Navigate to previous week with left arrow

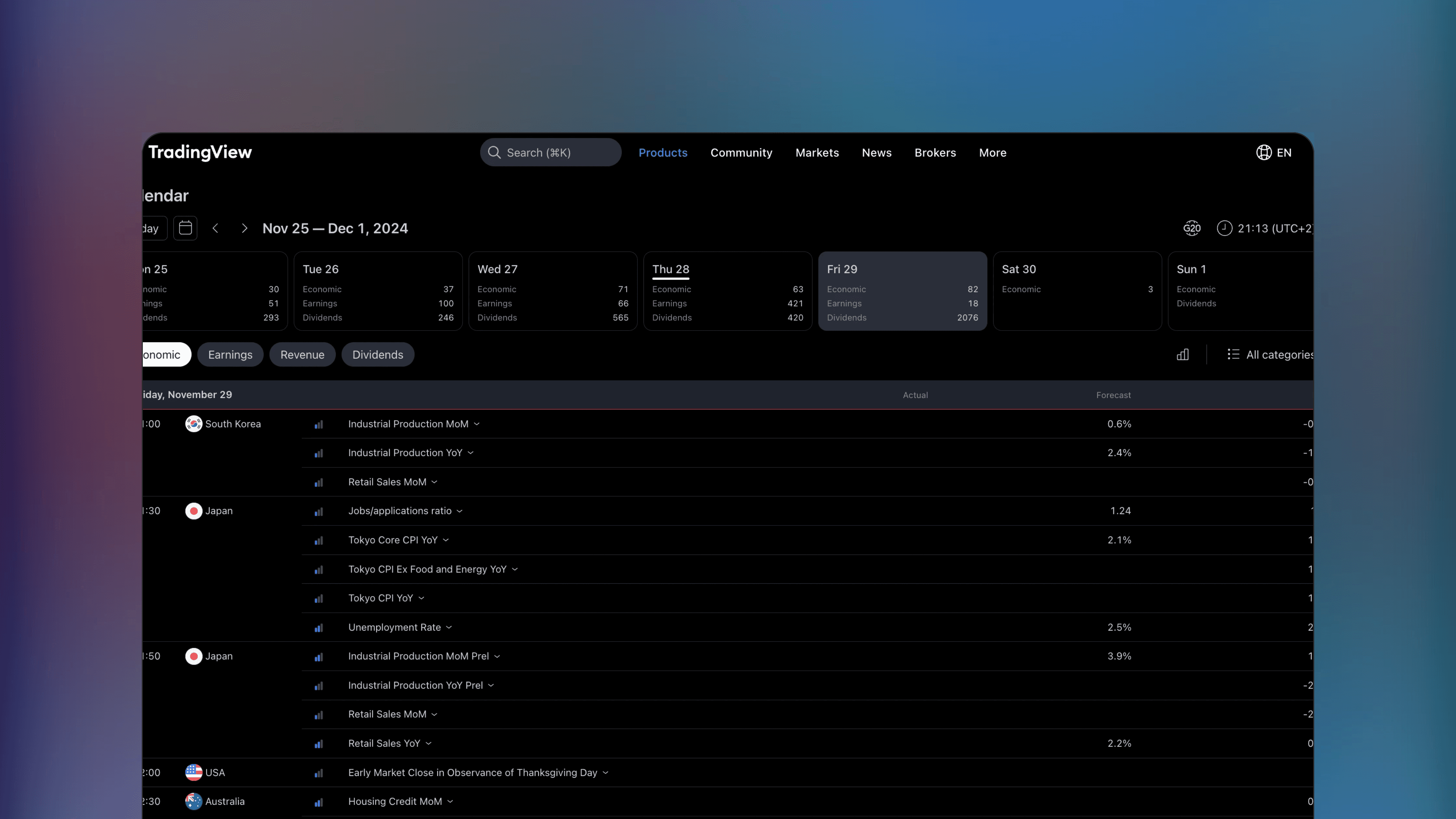click(x=215, y=228)
